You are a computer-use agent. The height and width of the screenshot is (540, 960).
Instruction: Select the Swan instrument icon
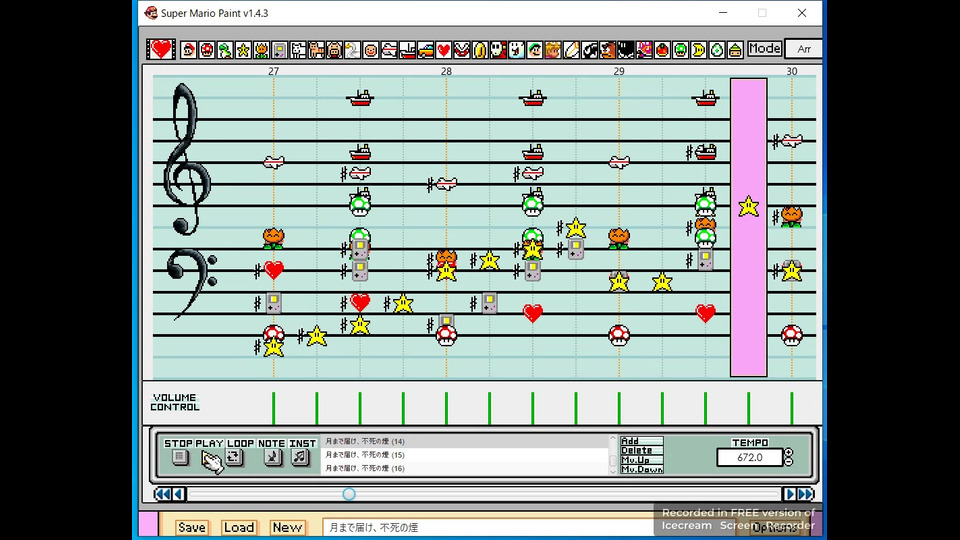coord(353,50)
